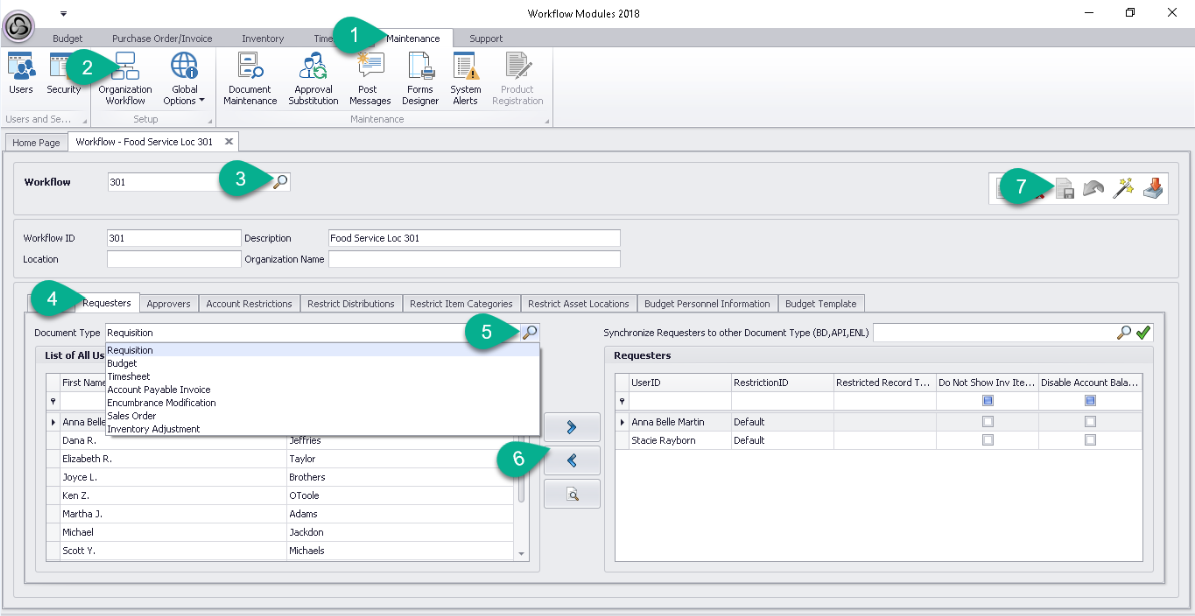Check Do Not Show Inv for Stacie Rayborn
This screenshot has height=616, width=1195.
[988, 440]
